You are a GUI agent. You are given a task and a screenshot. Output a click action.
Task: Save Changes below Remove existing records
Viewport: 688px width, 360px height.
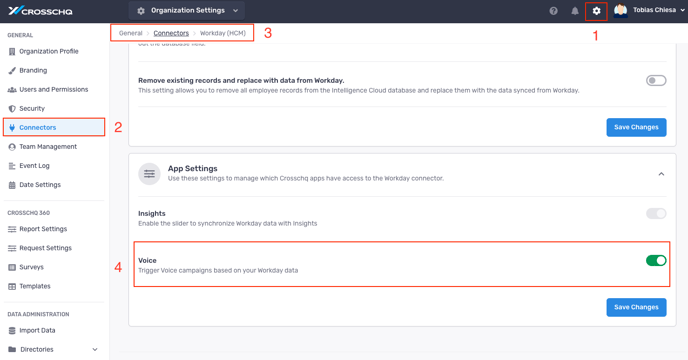coord(636,127)
